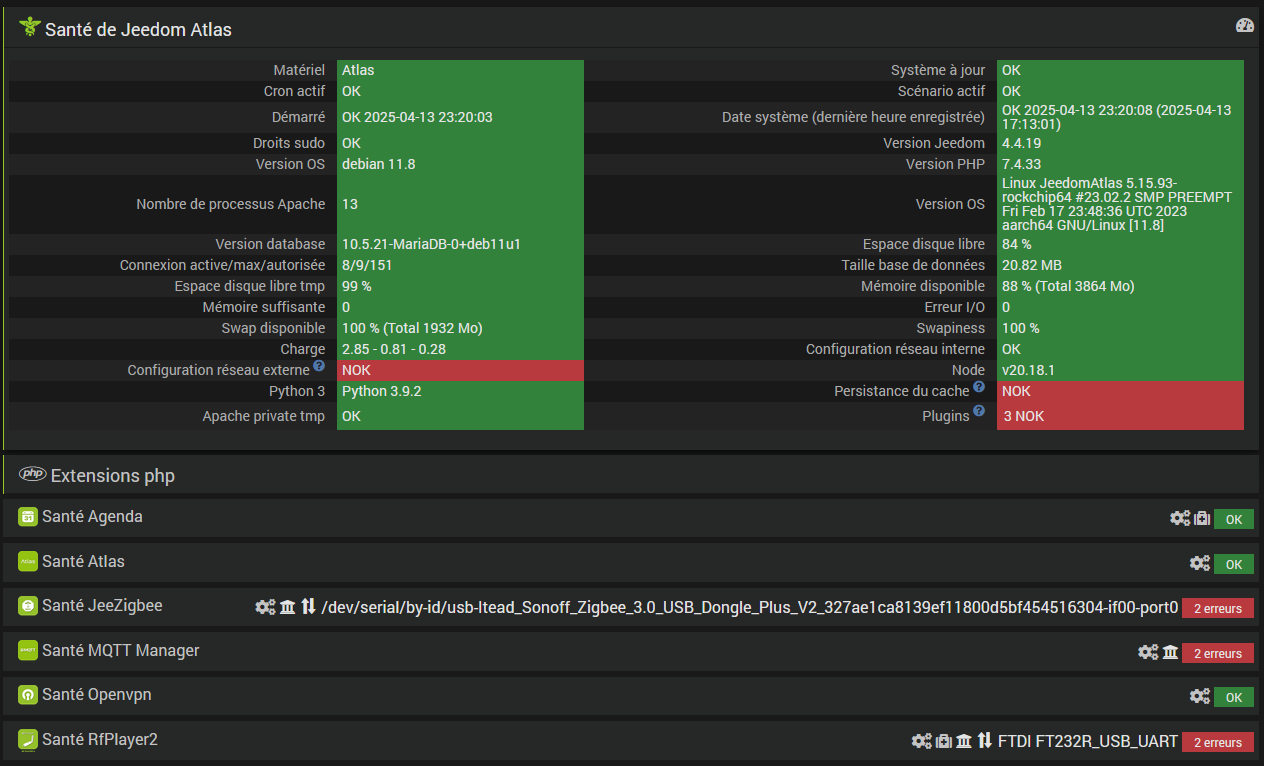Click MQTT Manager gears configuration icon
Viewport: 1264px width, 766px height.
tap(1148, 652)
